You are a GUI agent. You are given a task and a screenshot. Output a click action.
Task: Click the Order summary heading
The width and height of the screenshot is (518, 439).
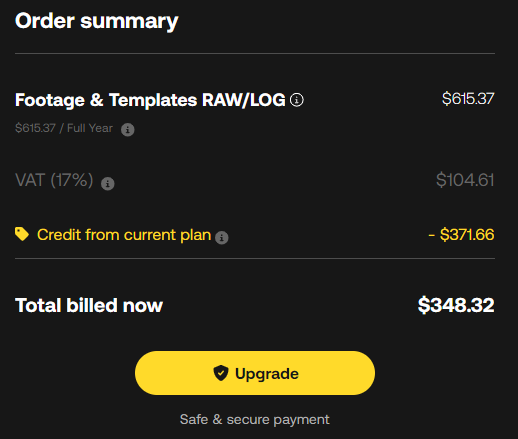[x=97, y=21]
